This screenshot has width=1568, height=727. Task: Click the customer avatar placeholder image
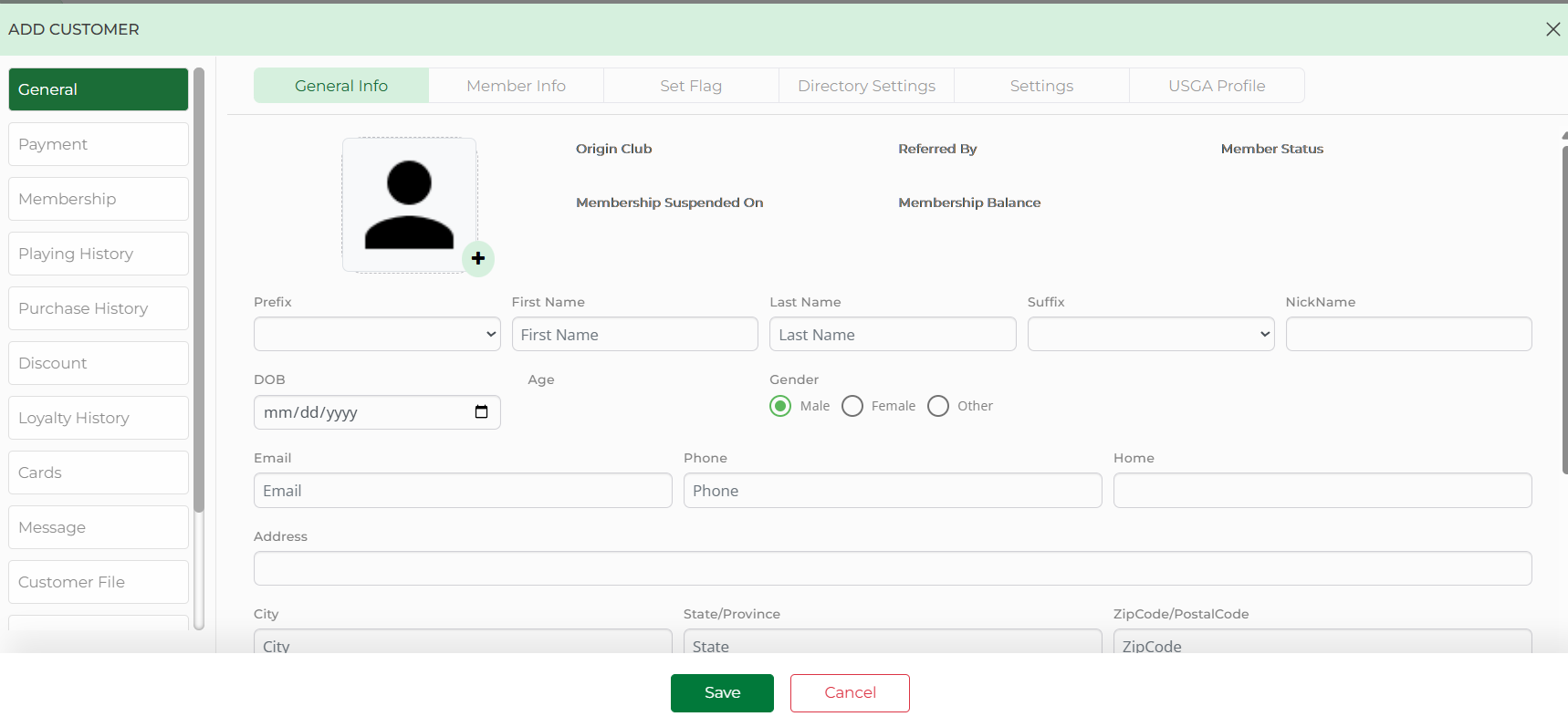pyautogui.click(x=409, y=204)
